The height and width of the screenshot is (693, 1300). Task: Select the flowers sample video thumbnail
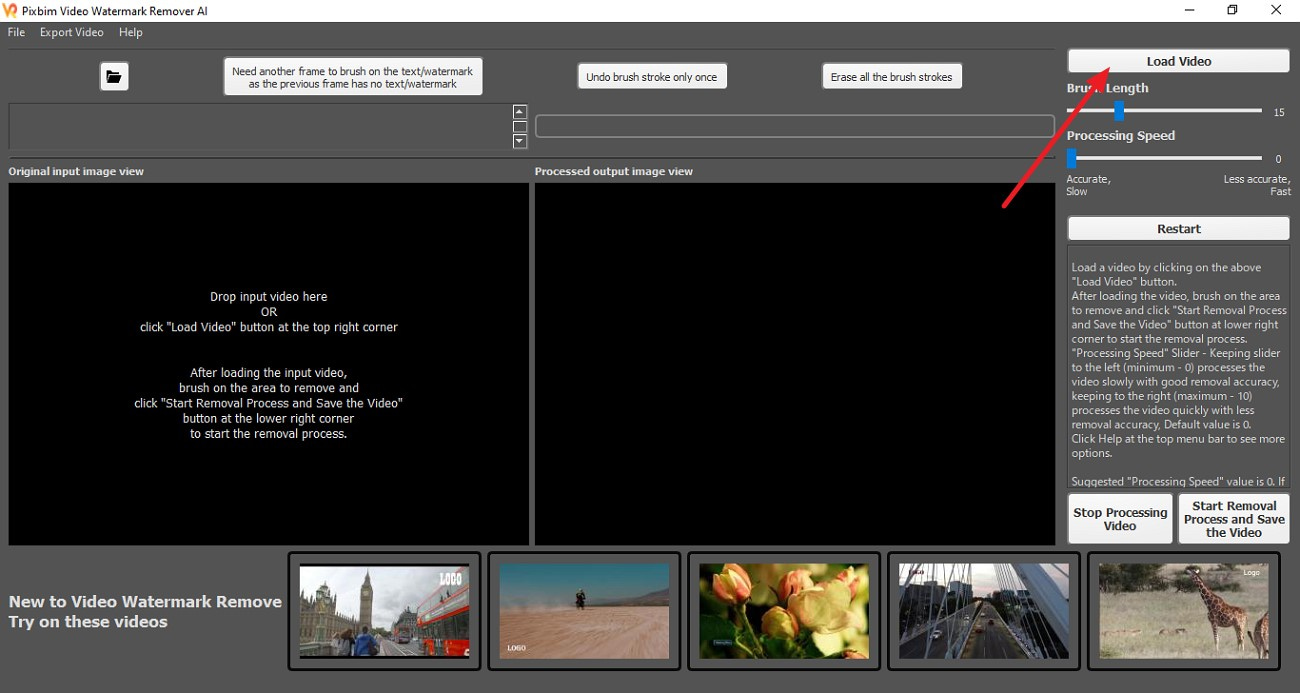coord(784,611)
